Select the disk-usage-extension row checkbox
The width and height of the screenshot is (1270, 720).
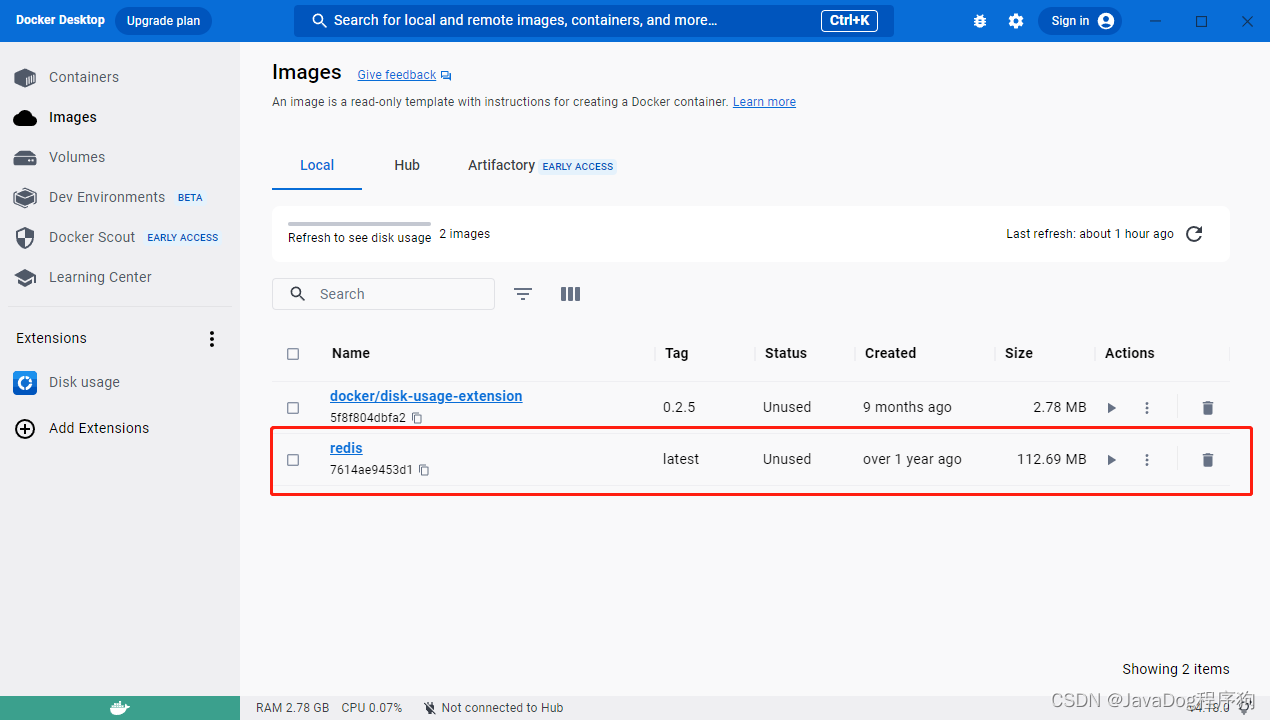293,407
